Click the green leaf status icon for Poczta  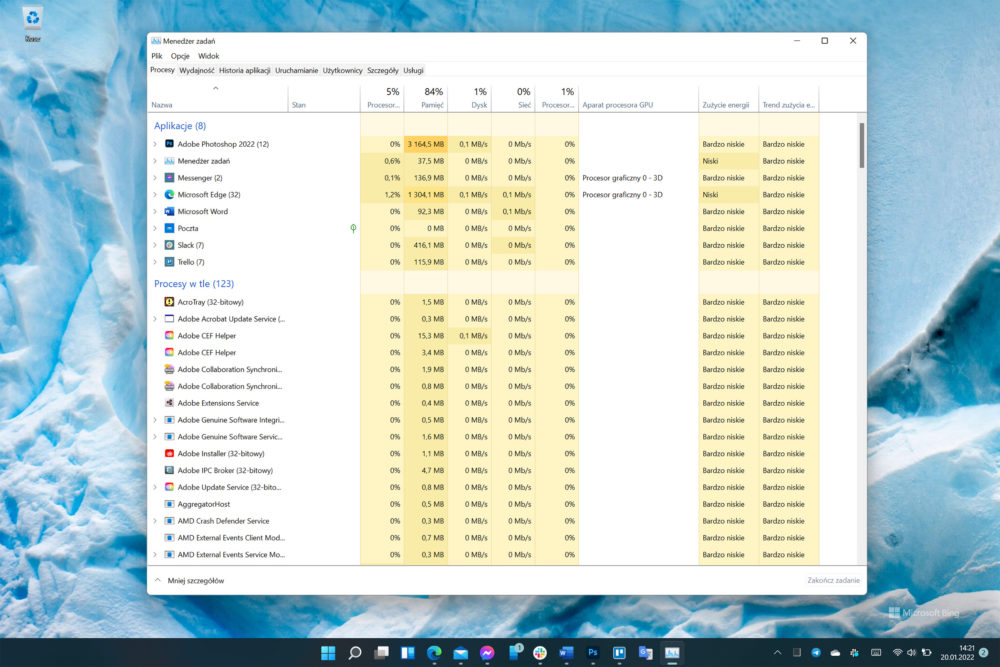click(353, 228)
